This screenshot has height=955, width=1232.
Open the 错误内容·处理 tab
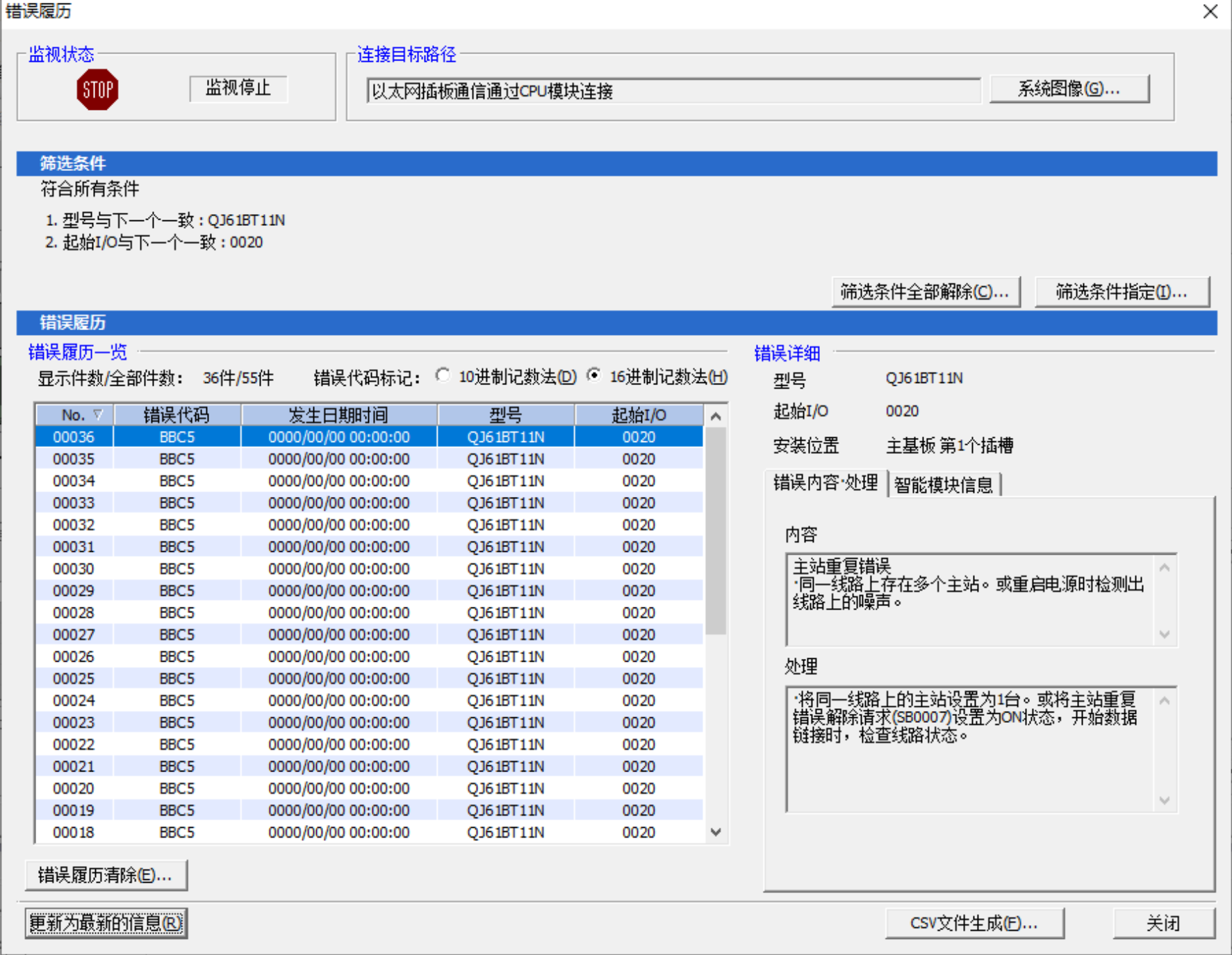[826, 483]
